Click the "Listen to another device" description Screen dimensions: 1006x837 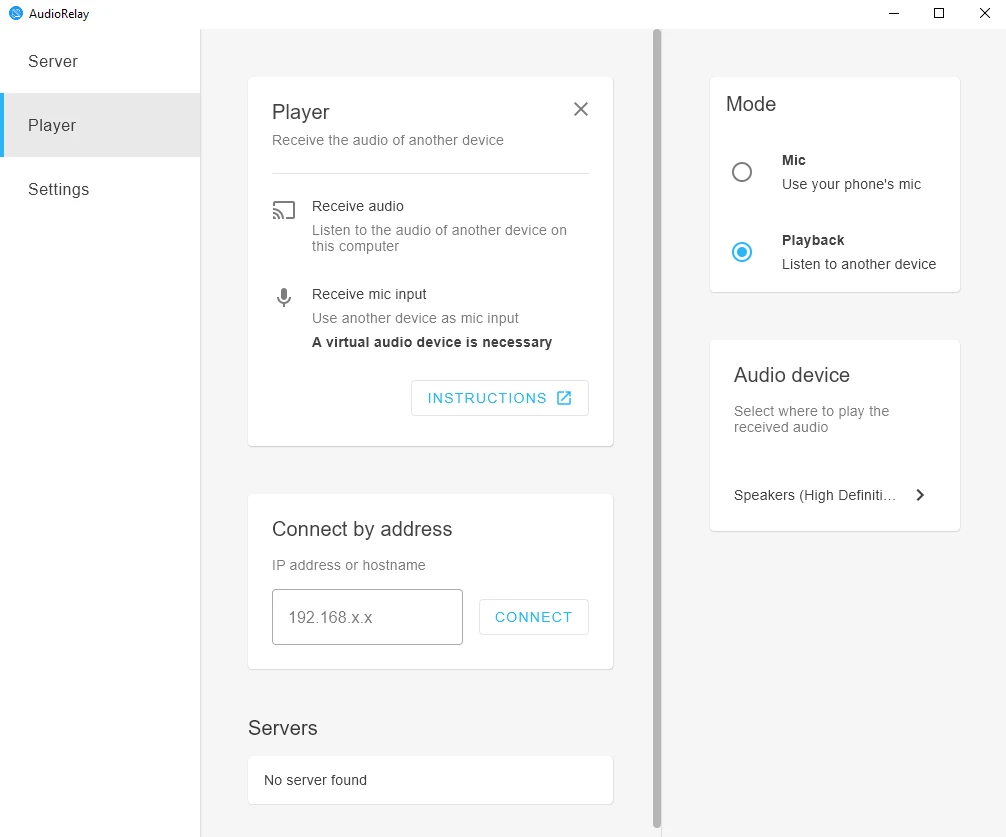pos(859,264)
